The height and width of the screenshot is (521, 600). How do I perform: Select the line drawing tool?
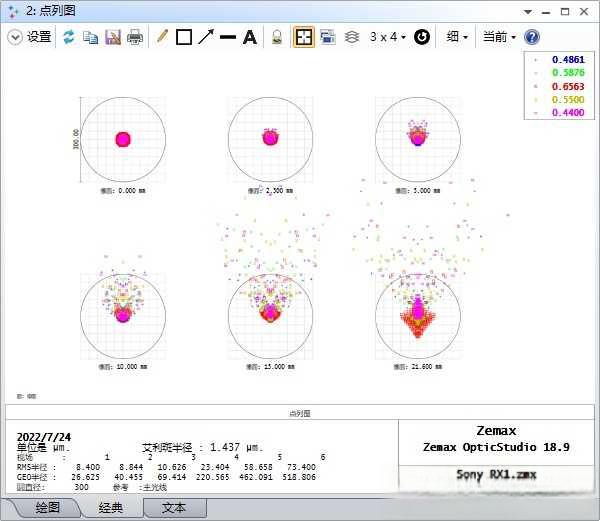228,37
